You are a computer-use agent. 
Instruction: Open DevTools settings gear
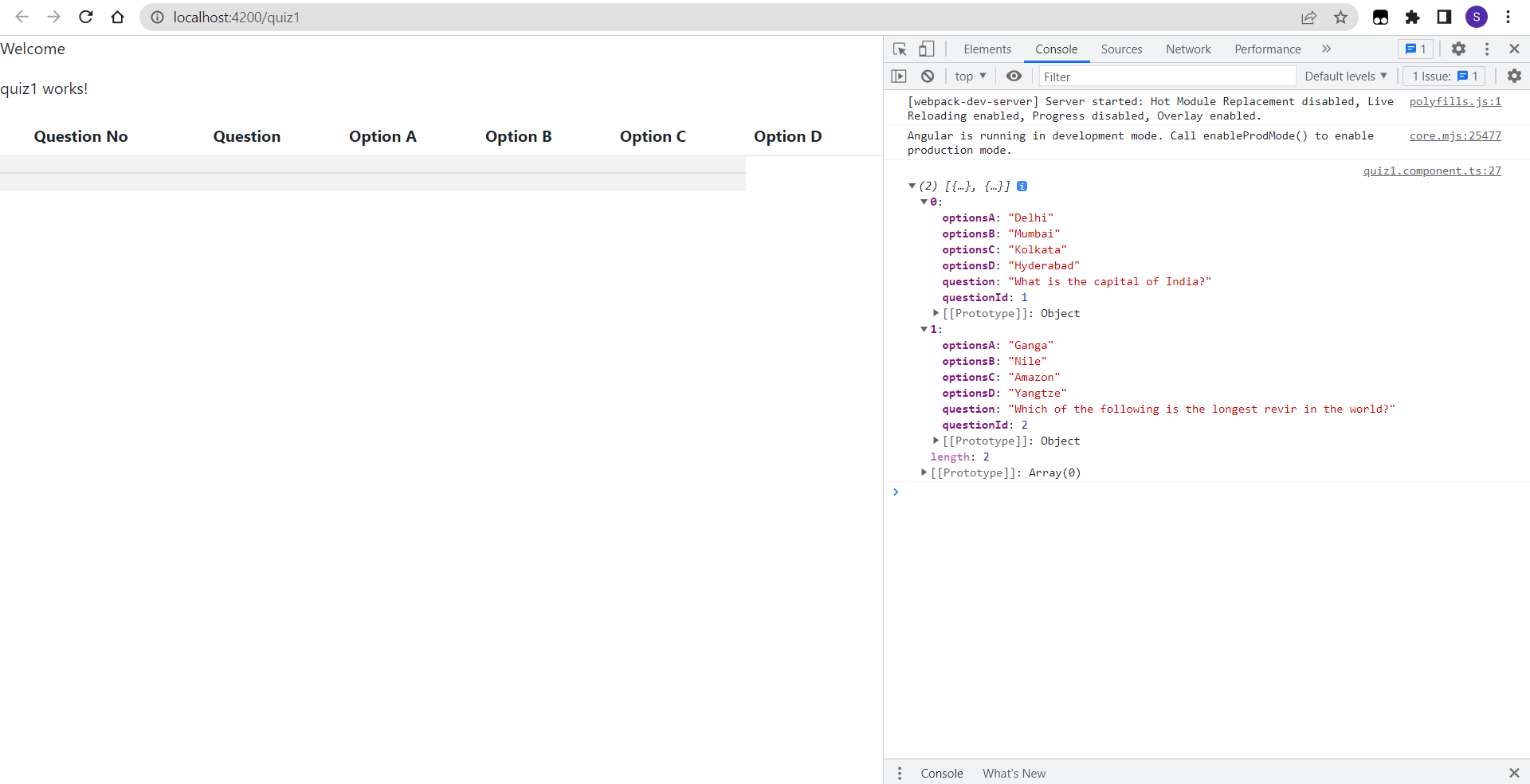[1458, 49]
